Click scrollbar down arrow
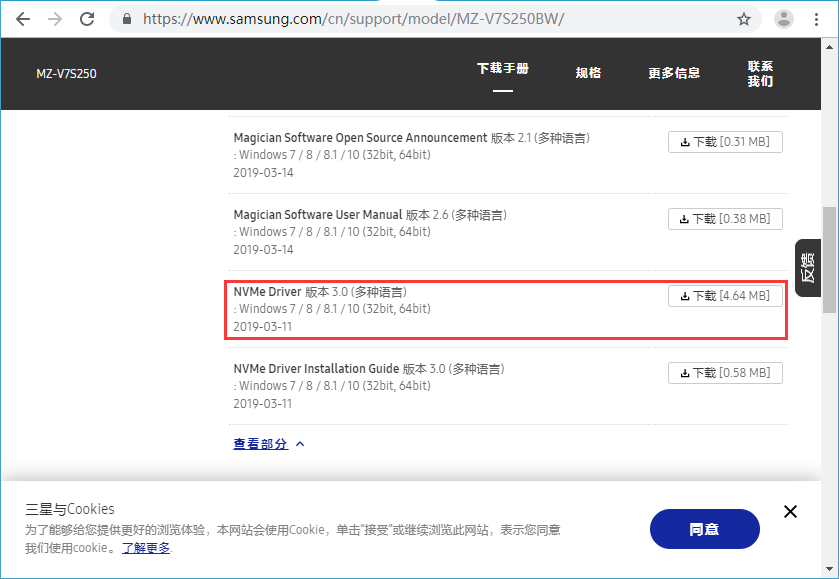 click(829, 569)
